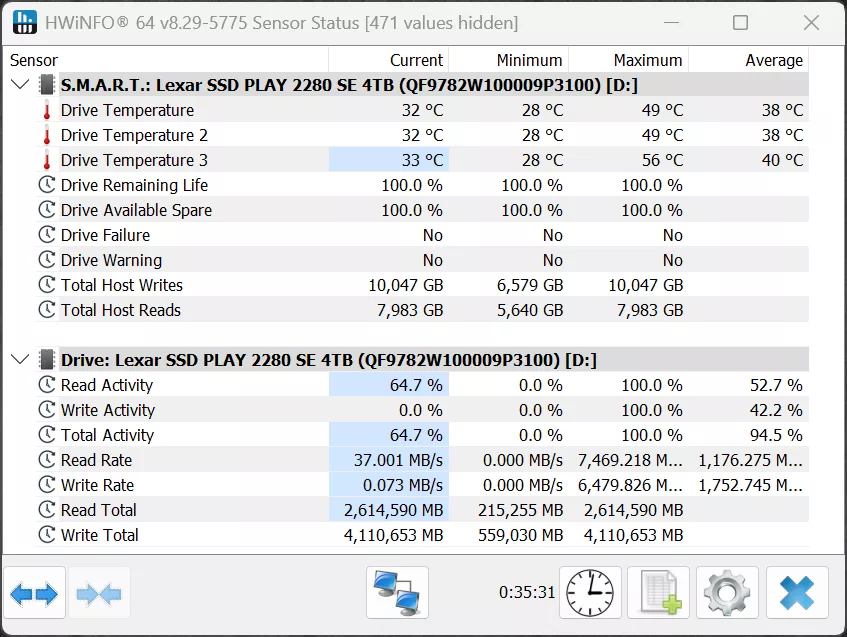This screenshot has height=637, width=847.
Task: Click the Write Rate label
Action: [x=97, y=485]
